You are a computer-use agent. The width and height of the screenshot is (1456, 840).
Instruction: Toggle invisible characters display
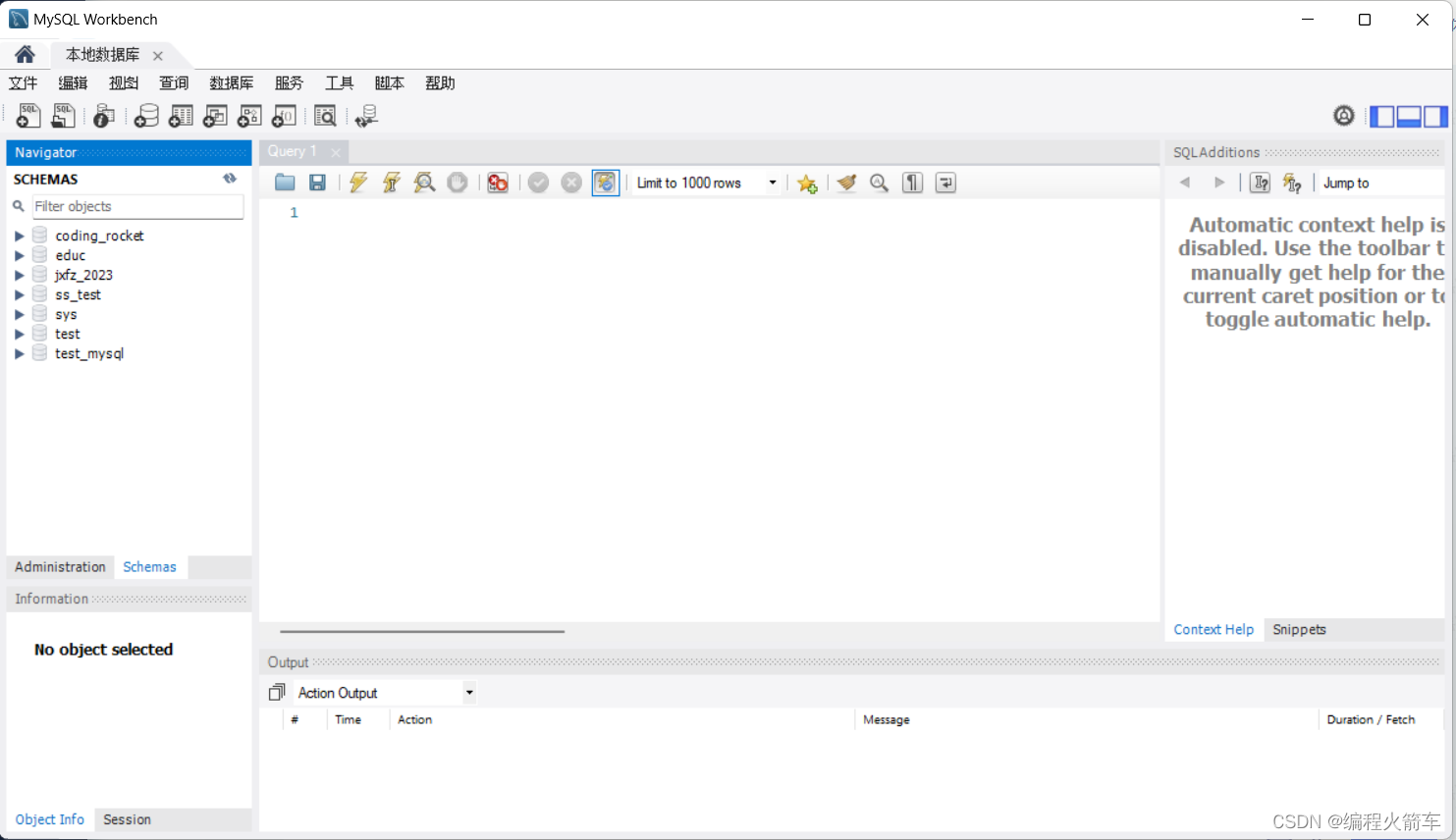(x=912, y=183)
